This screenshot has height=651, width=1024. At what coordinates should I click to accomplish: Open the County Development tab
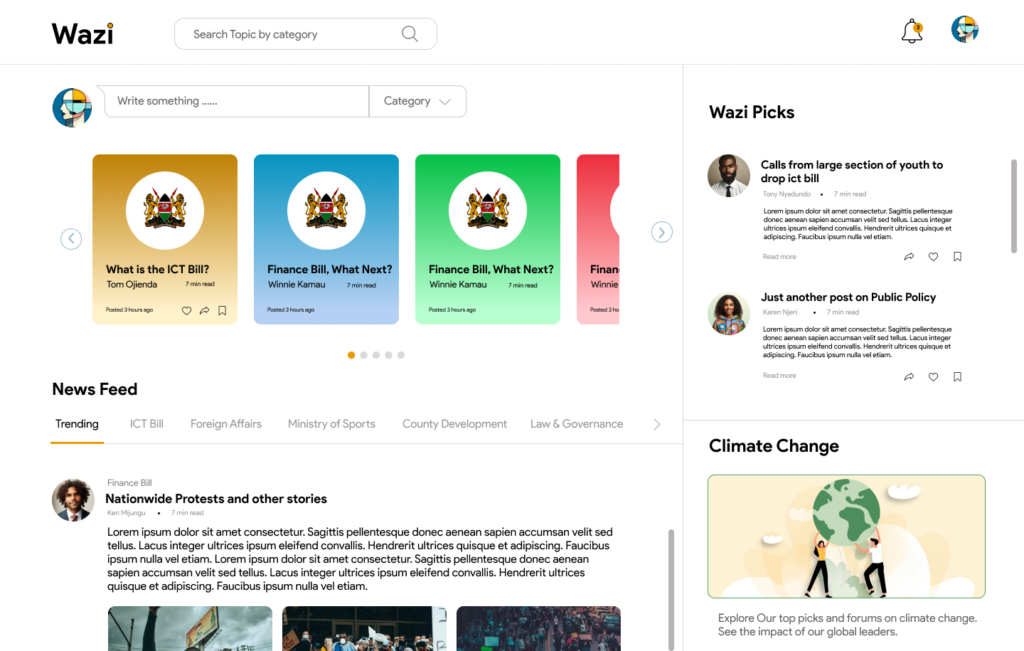click(455, 424)
